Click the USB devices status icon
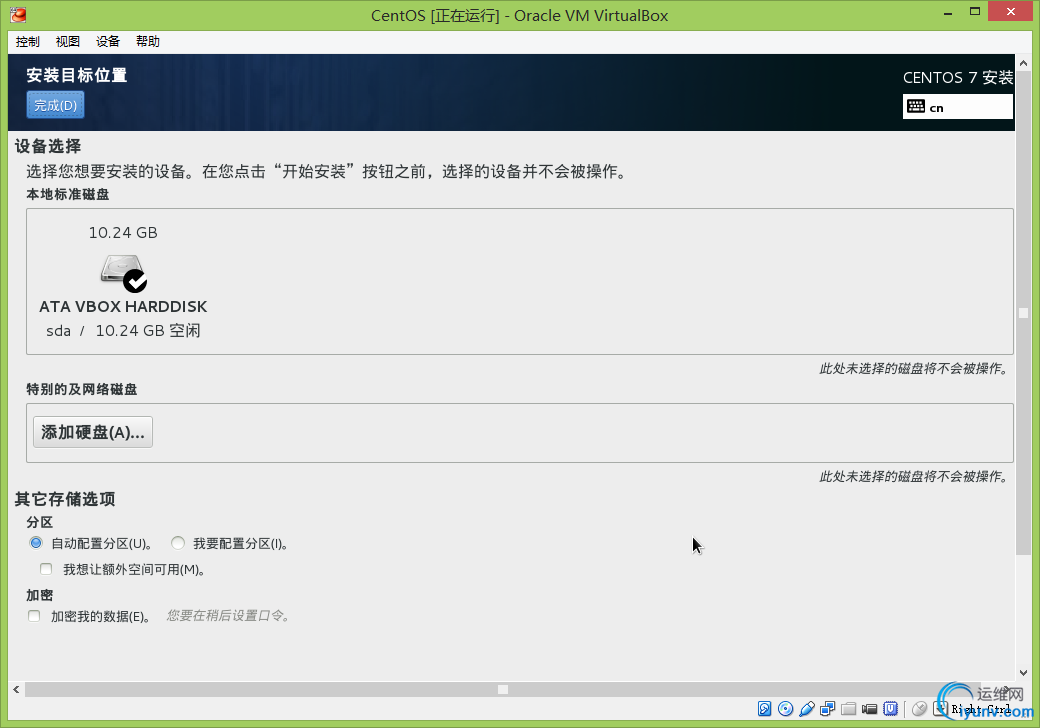The image size is (1040, 728). pyautogui.click(x=807, y=709)
